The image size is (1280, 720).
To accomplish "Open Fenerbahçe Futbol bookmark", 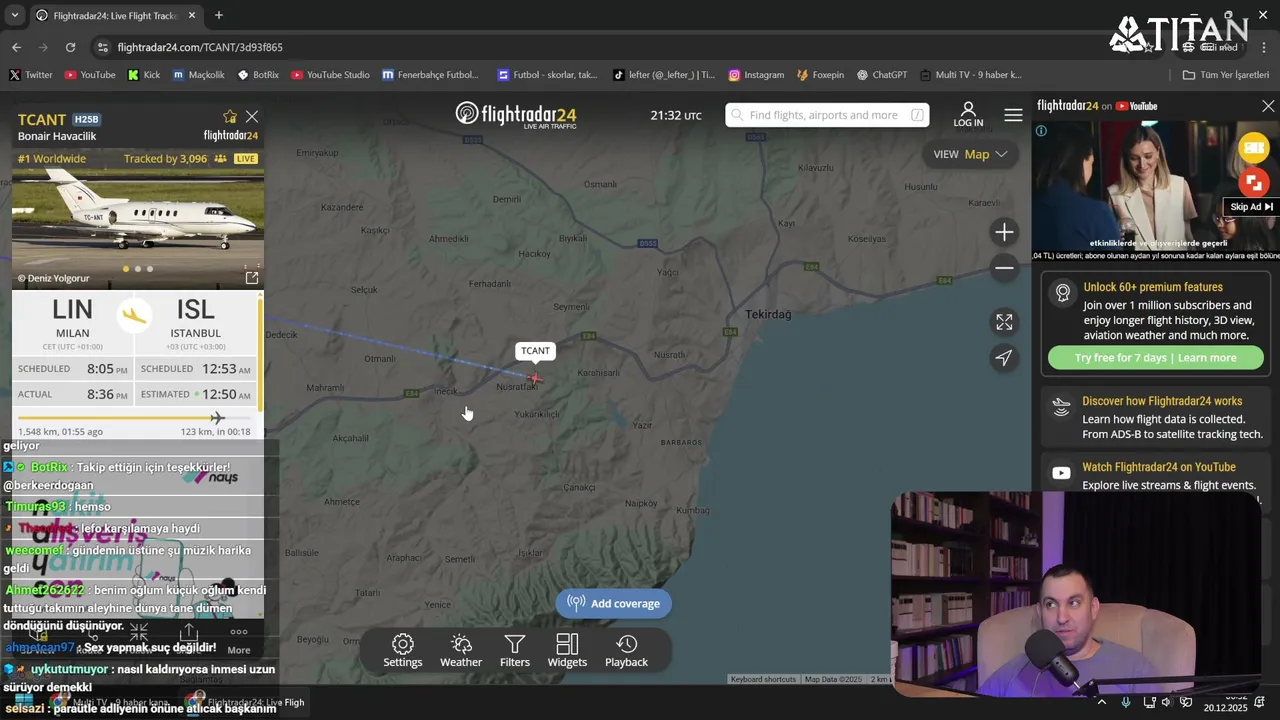I will point(430,75).
